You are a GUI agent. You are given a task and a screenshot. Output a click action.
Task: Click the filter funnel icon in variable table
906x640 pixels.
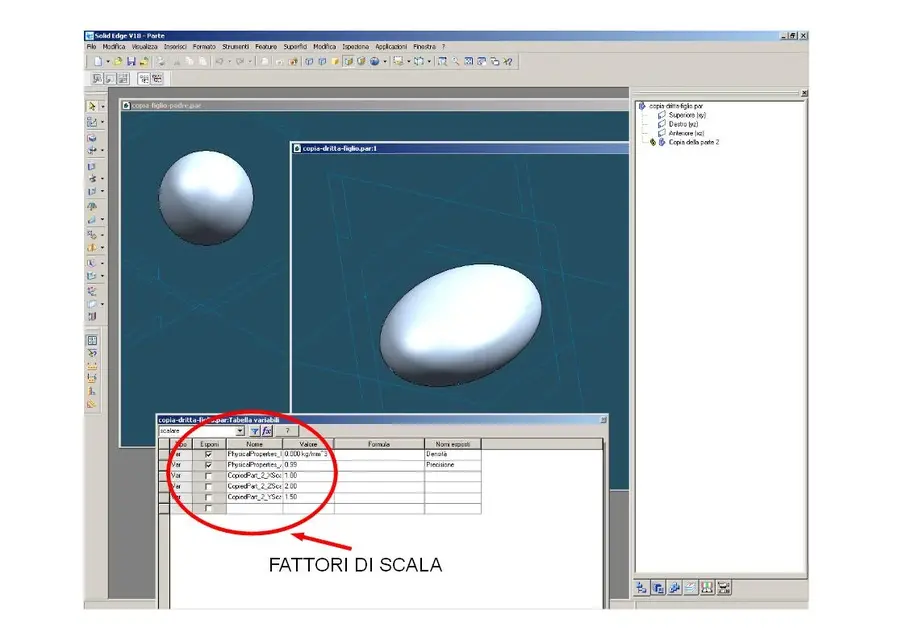254,431
